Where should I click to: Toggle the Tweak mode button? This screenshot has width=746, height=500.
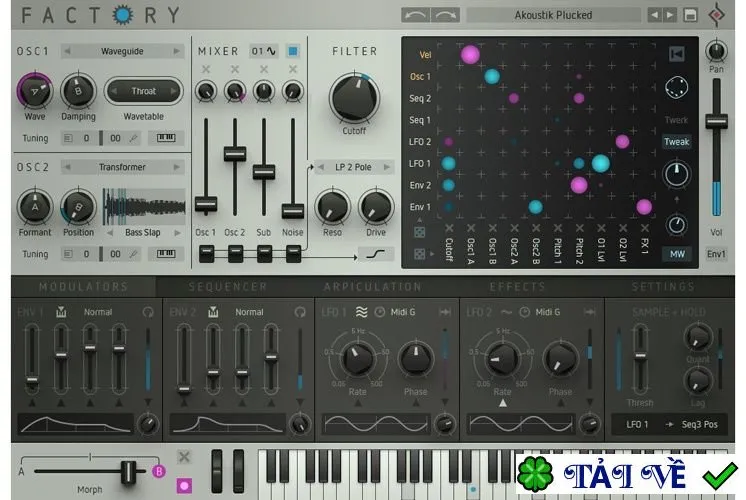pos(676,142)
